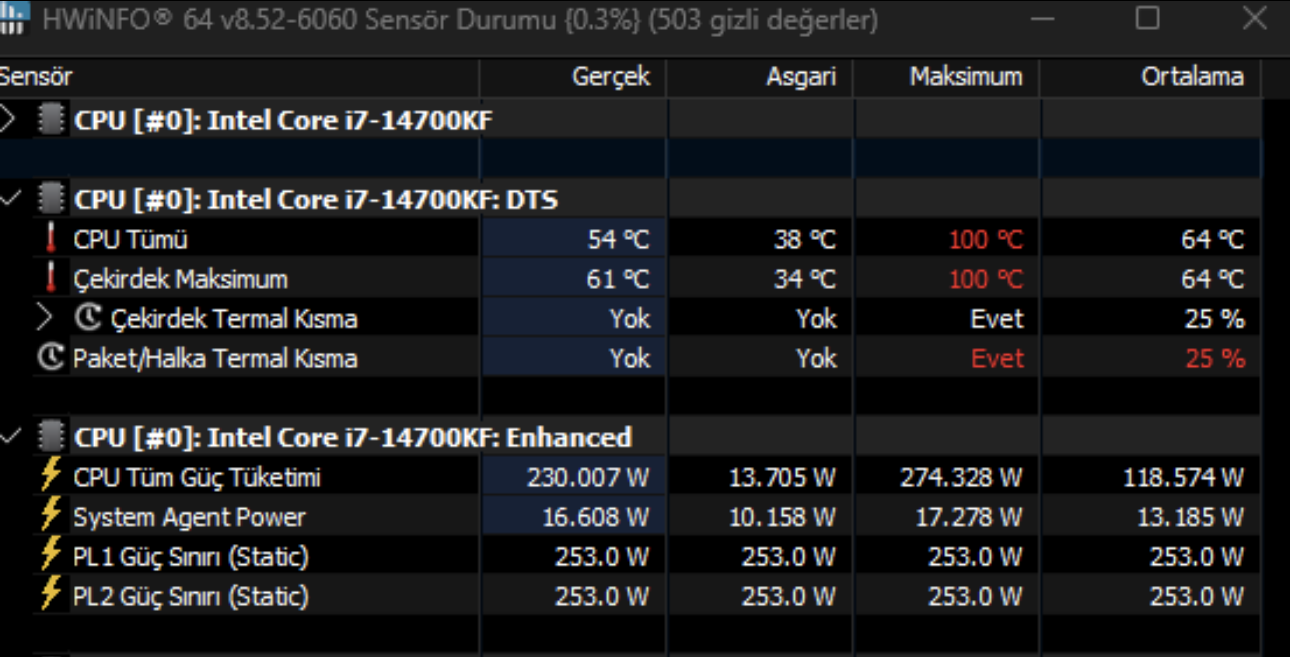
Task: Click the 118.574 W average power value
Action: pyautogui.click(x=1184, y=477)
